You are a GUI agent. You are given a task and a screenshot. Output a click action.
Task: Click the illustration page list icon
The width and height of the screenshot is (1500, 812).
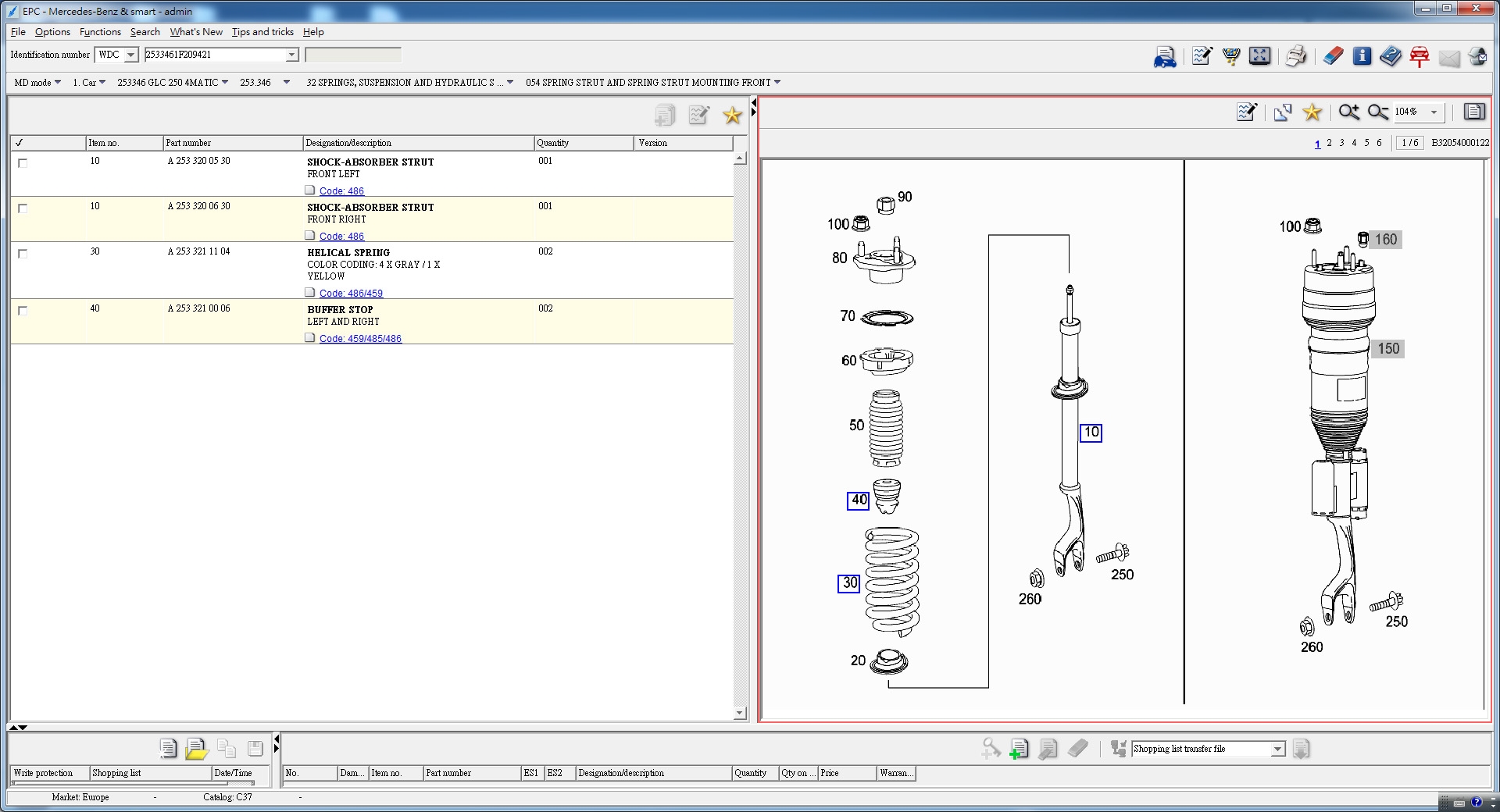1474,112
